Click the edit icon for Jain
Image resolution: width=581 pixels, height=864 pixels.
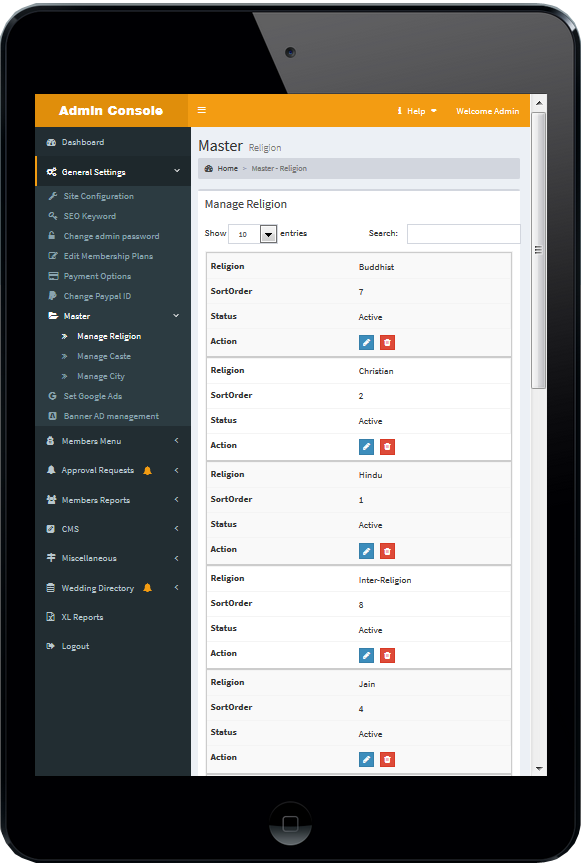point(366,759)
